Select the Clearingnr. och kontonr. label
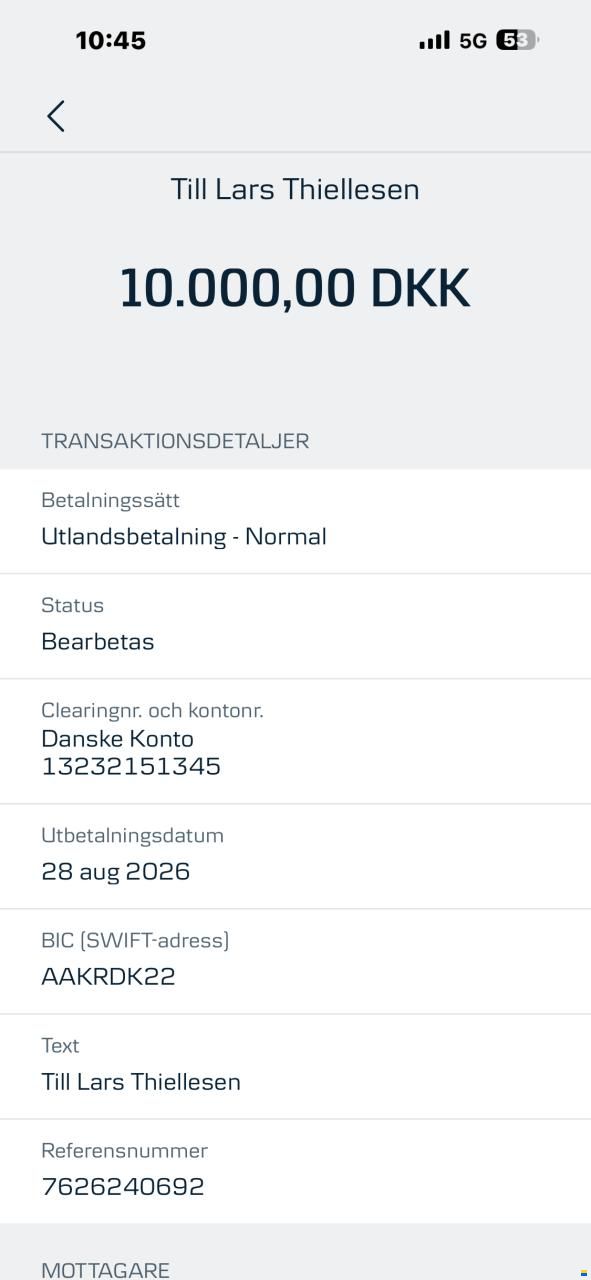Image resolution: width=591 pixels, height=1280 pixels. point(152,710)
